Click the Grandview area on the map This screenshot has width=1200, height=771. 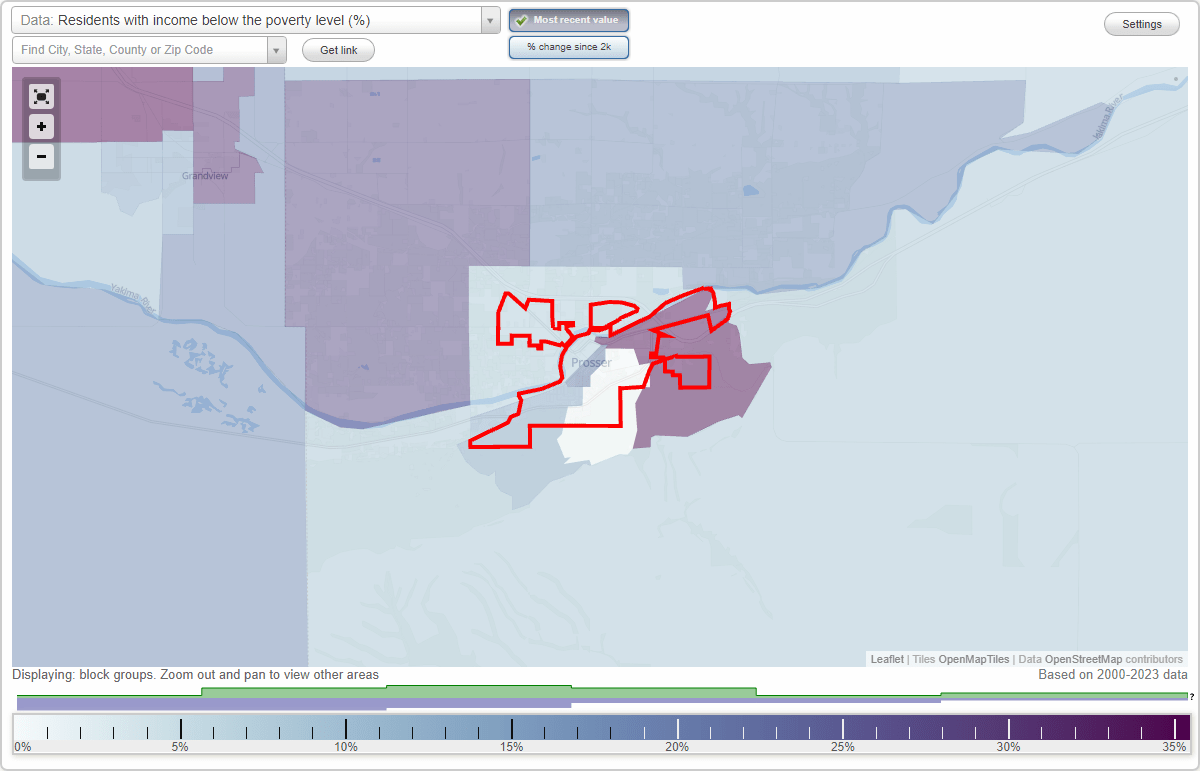(203, 175)
